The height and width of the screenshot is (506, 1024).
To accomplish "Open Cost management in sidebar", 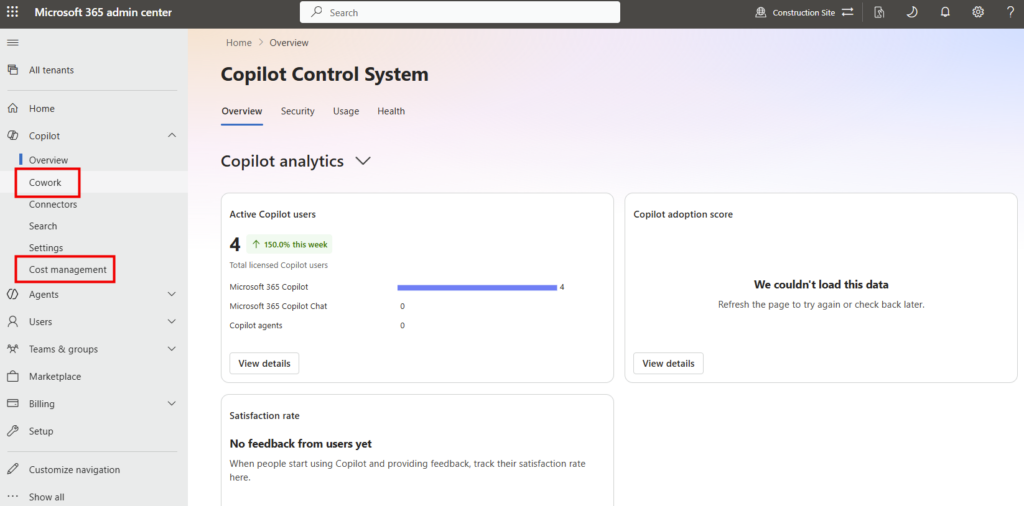I will (67, 270).
